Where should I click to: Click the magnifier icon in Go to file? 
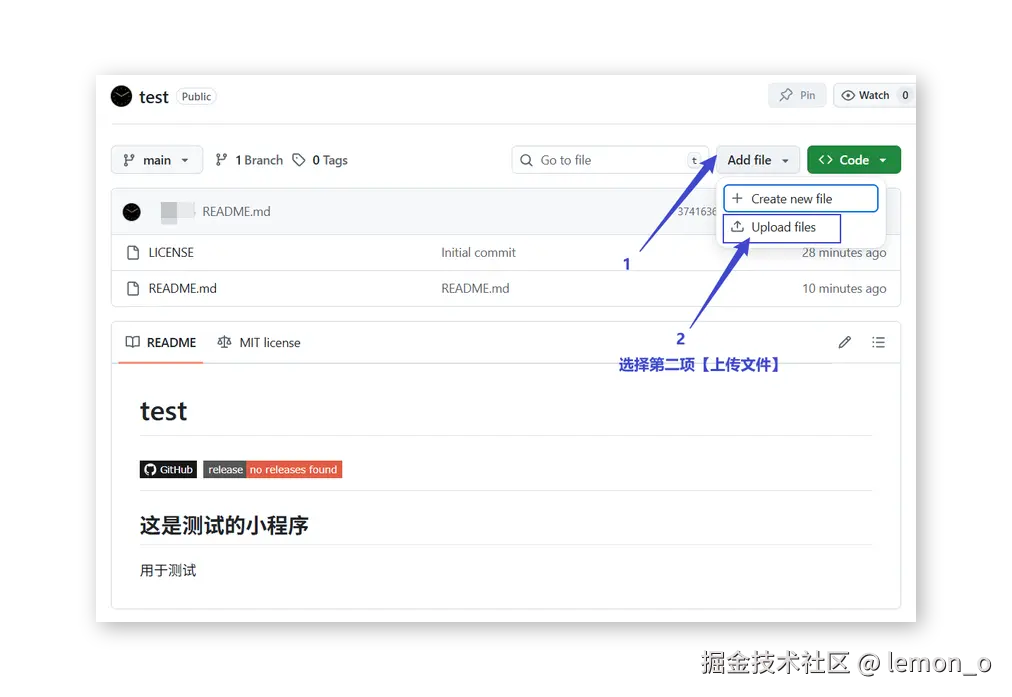(x=526, y=159)
